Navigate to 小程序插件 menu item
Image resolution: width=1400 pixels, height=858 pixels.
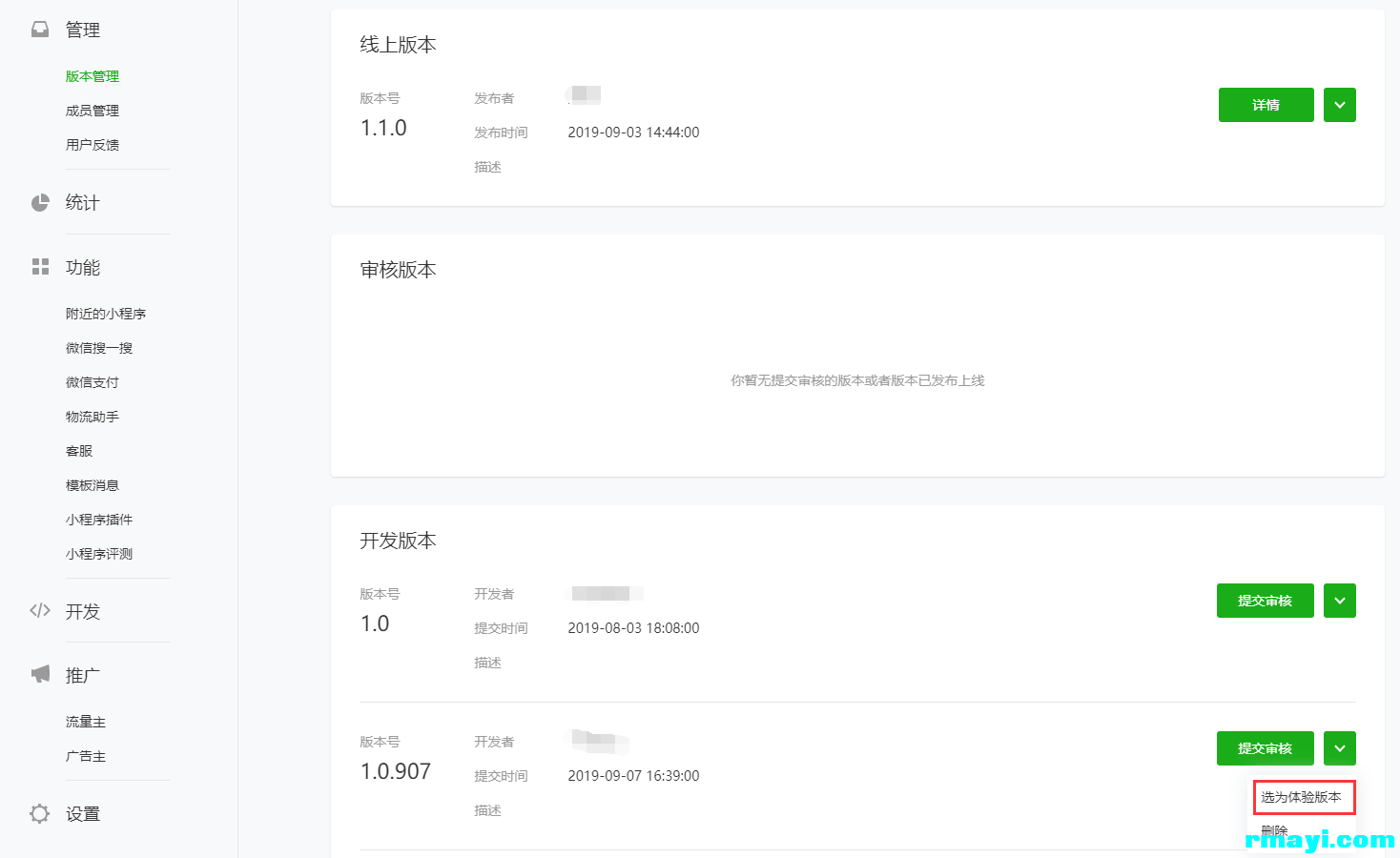(x=99, y=520)
